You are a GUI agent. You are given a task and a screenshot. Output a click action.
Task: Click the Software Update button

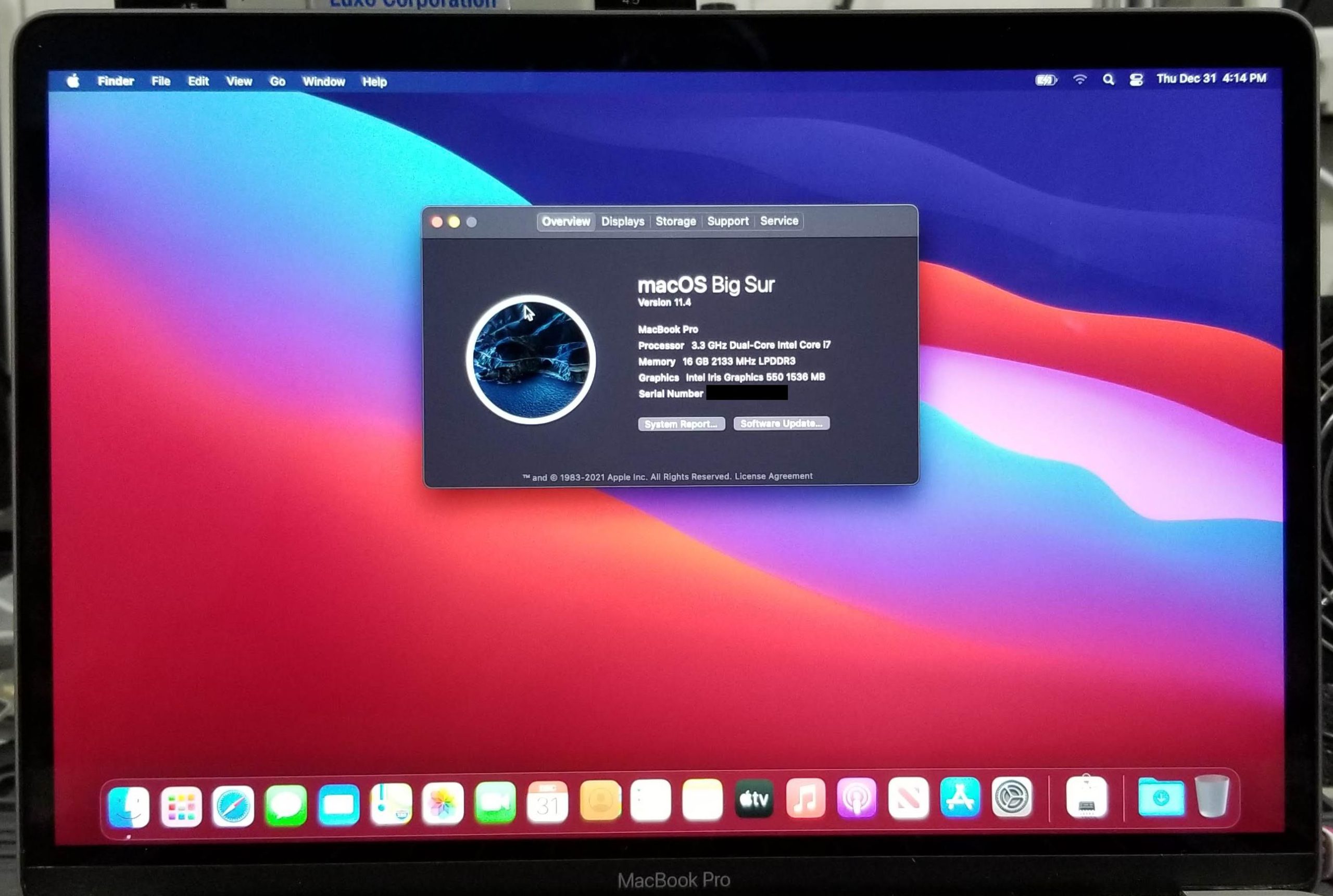click(x=781, y=423)
